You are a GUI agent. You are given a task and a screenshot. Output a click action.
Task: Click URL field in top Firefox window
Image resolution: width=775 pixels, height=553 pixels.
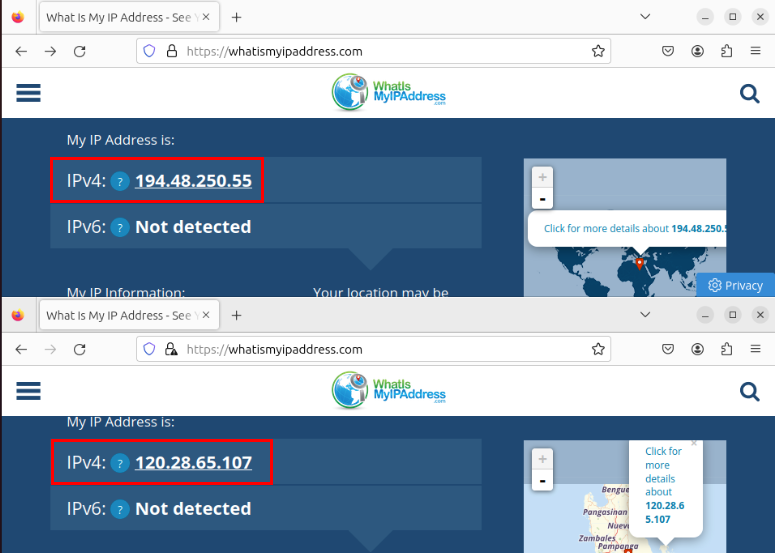click(373, 51)
